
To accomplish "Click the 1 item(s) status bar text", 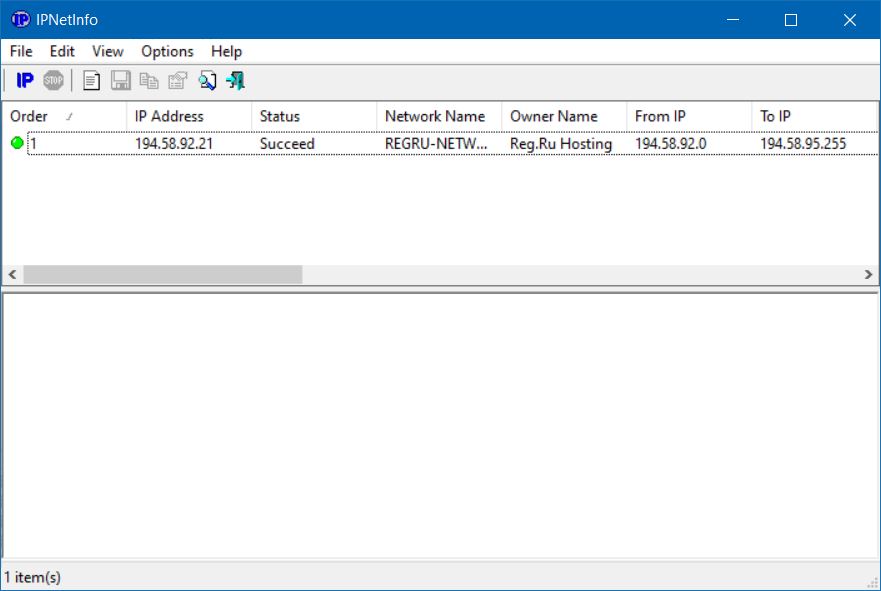I will (x=32, y=577).
